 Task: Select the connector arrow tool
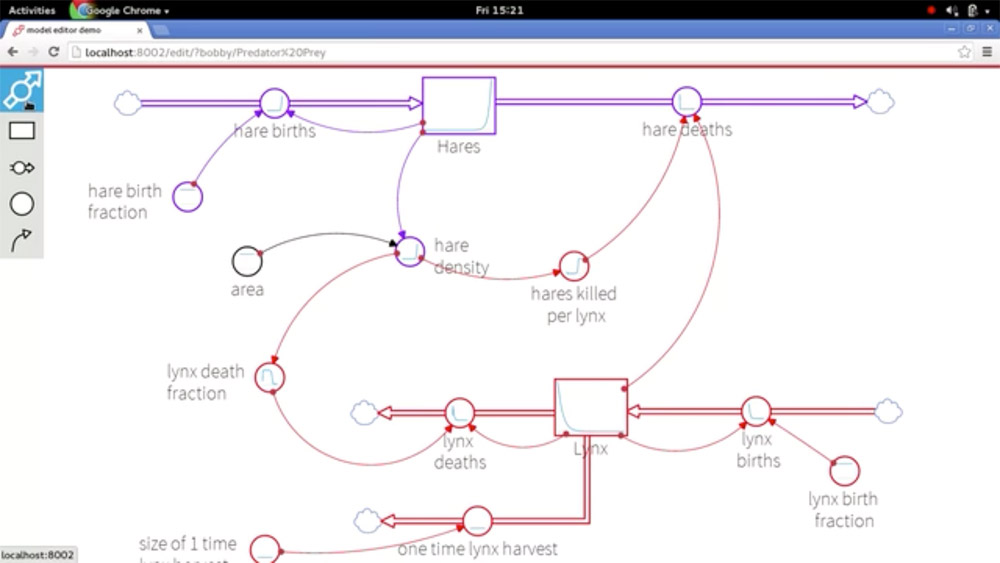click(21, 240)
